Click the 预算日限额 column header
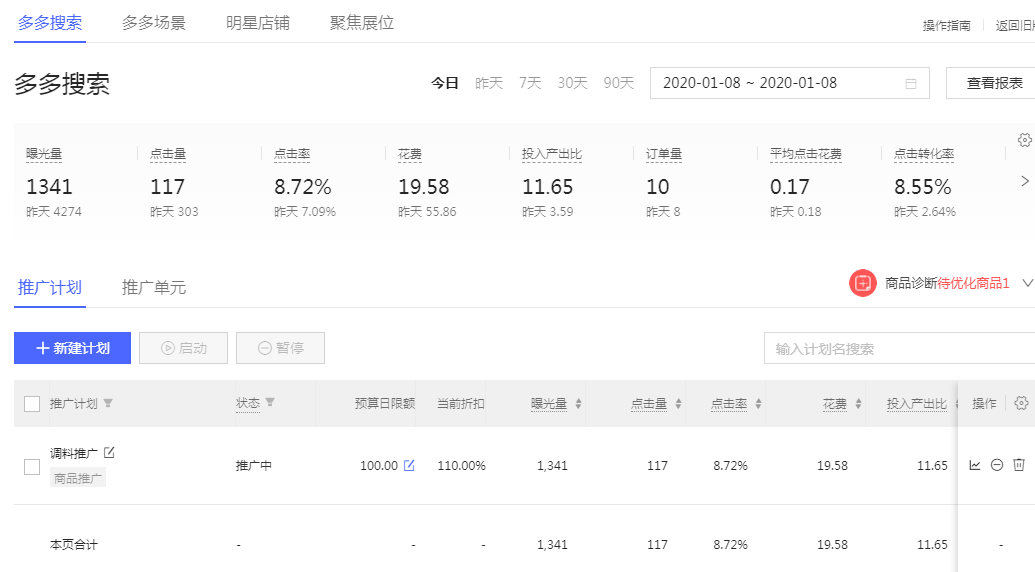 [385, 404]
